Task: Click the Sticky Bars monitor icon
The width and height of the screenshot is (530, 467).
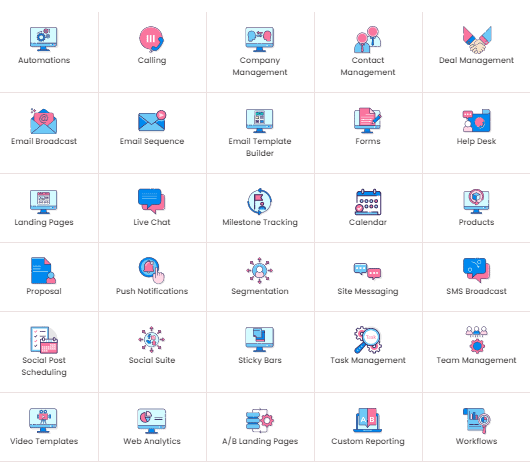Action: (x=259, y=339)
